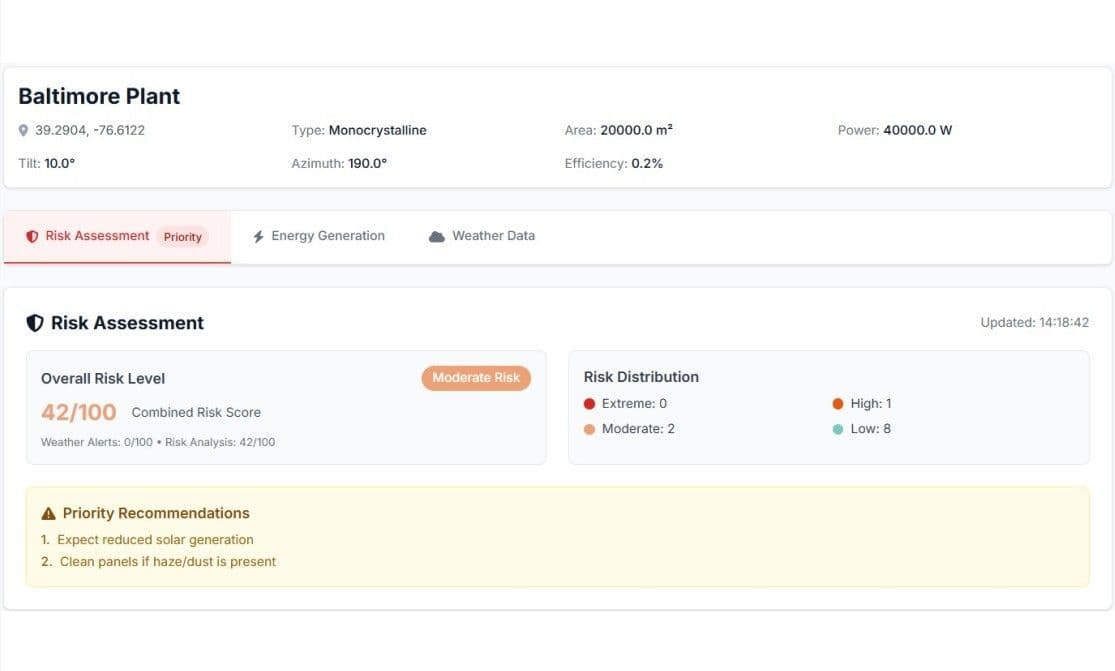
Task: Click the shield icon in Risk Assessment heading
Action: (34, 322)
